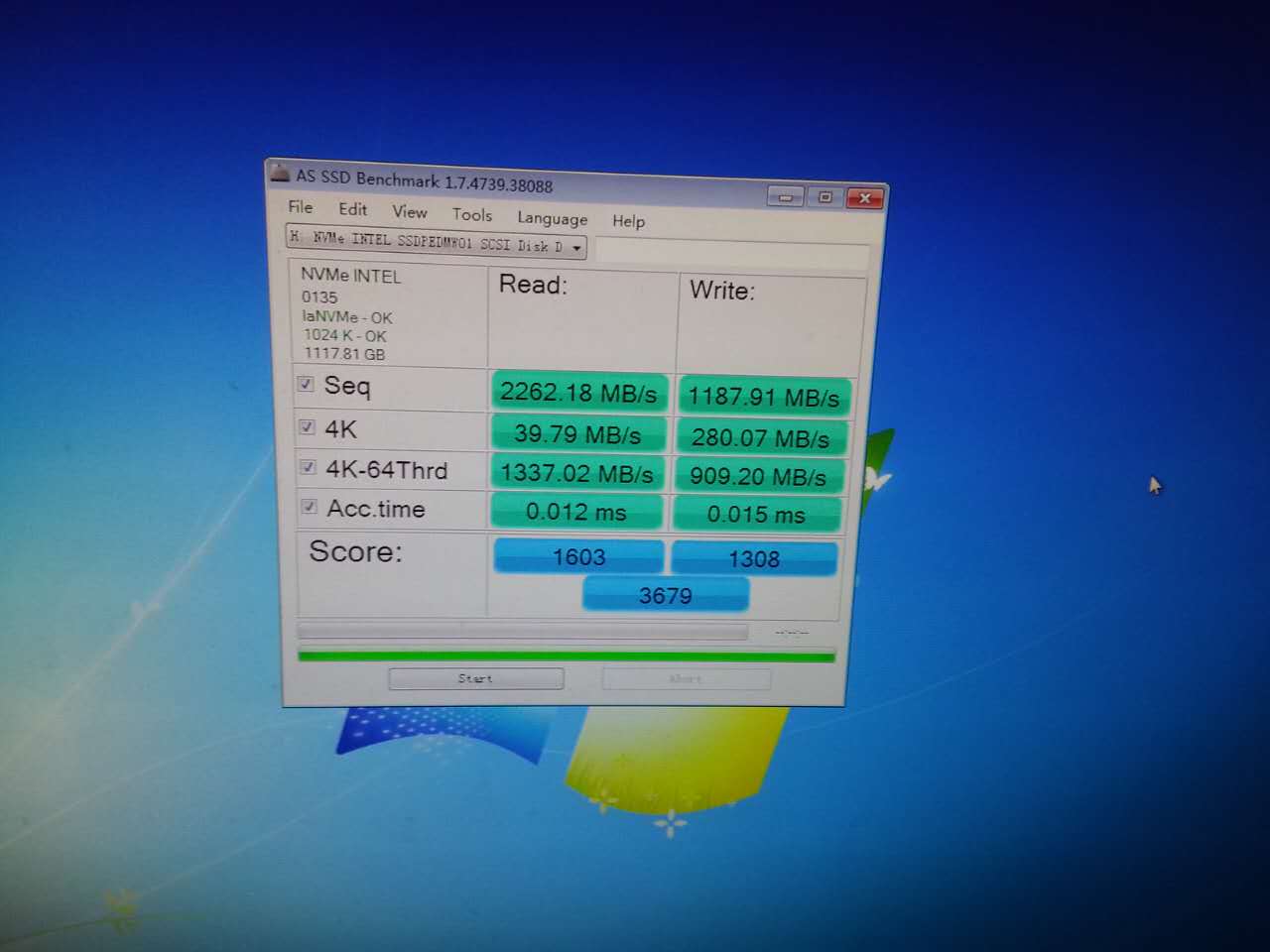Click the Abort button
This screenshot has width=1270, height=952.
pos(686,679)
